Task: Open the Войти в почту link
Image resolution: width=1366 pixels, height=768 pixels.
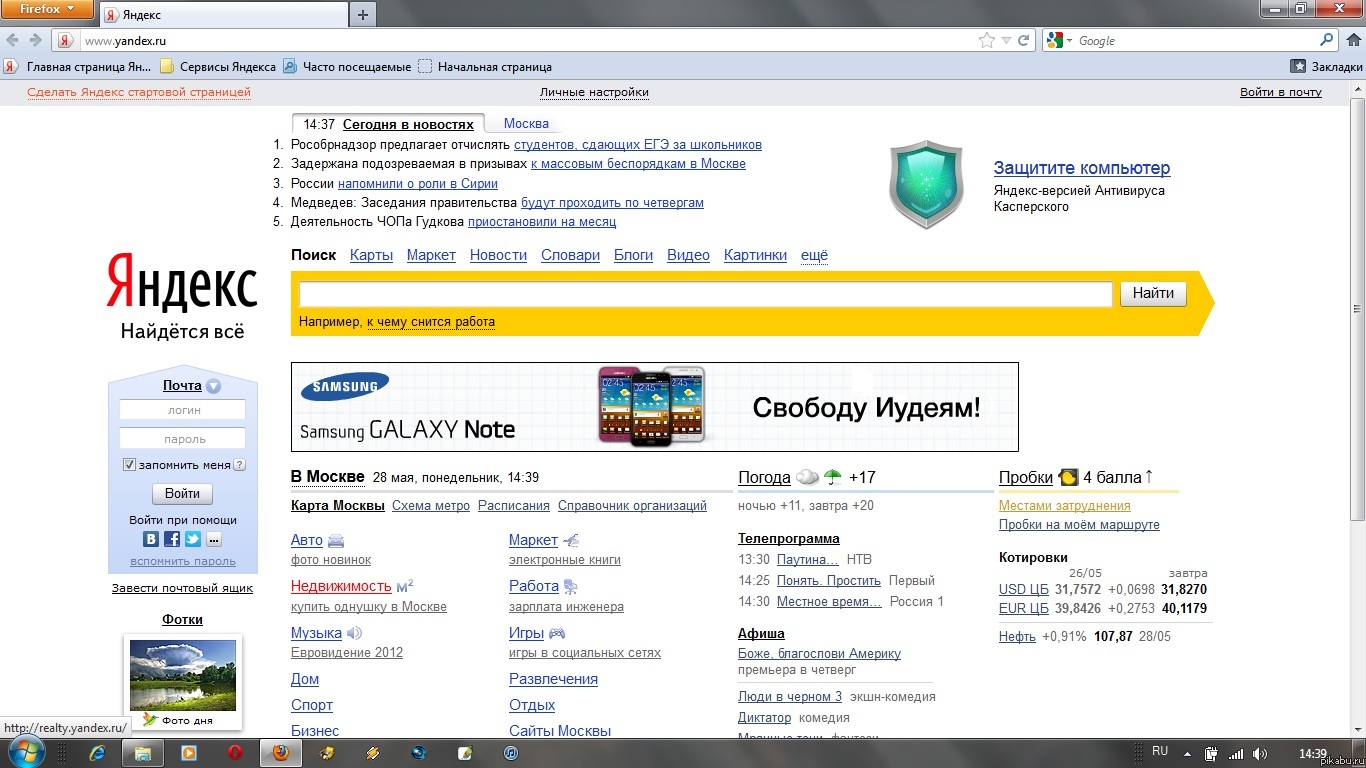Action: [x=1281, y=92]
